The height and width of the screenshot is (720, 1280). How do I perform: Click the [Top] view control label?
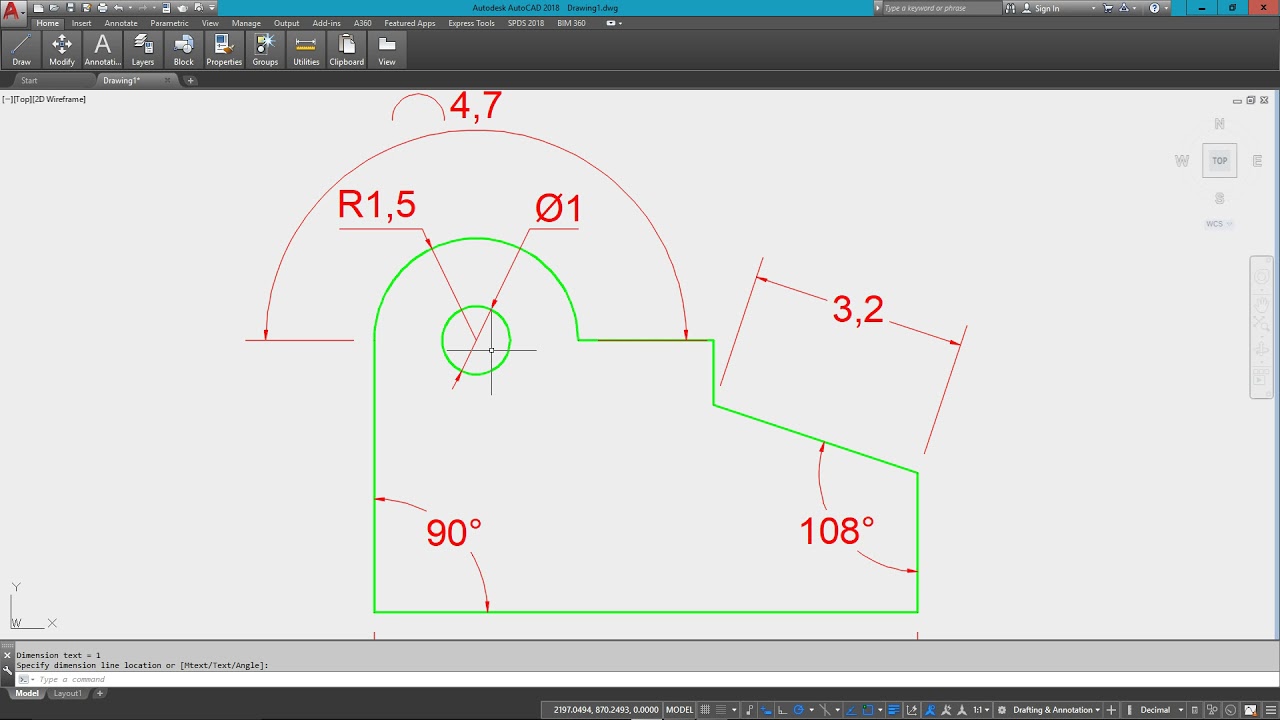tap(23, 99)
